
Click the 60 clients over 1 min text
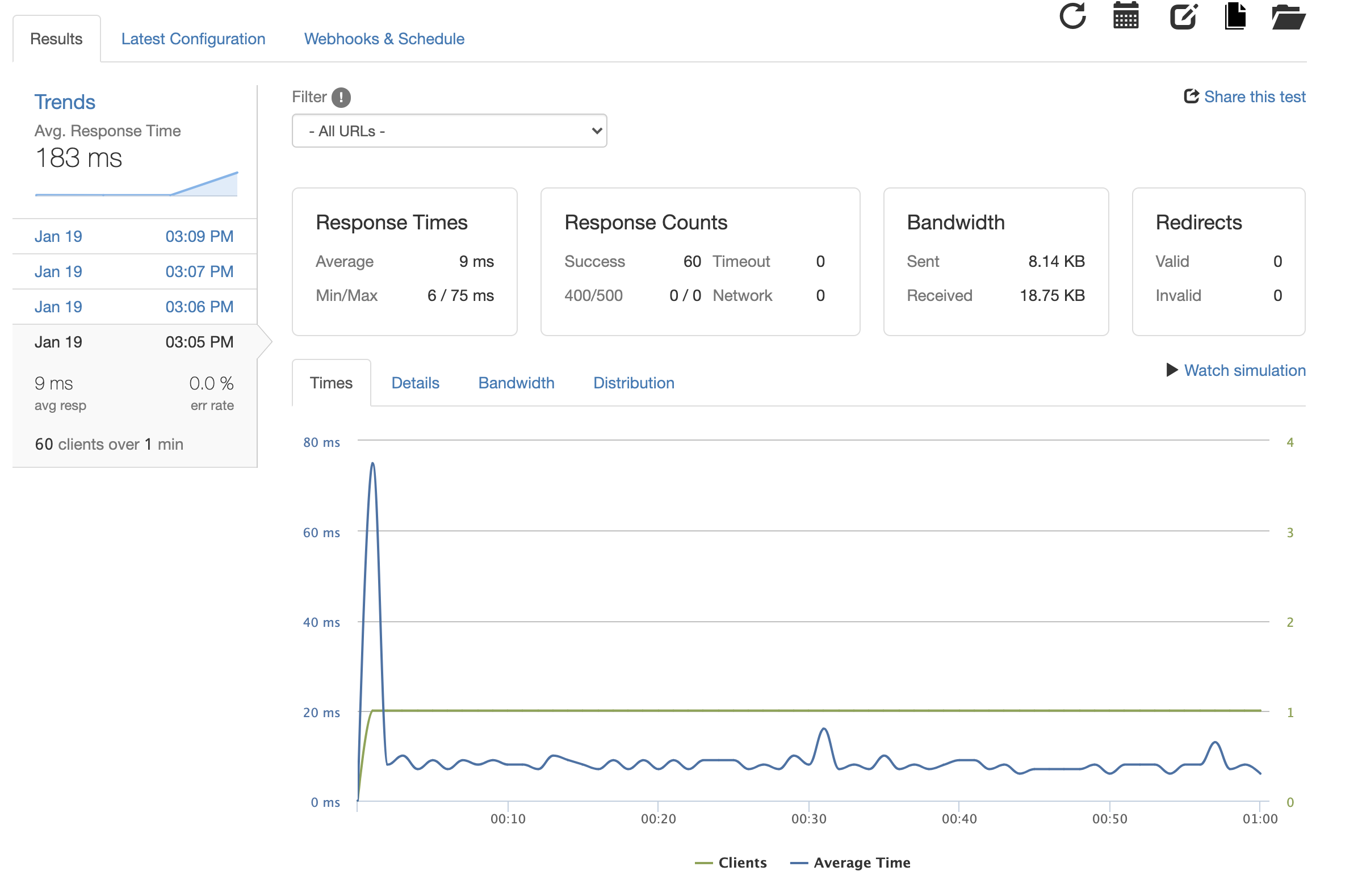pyautogui.click(x=109, y=444)
